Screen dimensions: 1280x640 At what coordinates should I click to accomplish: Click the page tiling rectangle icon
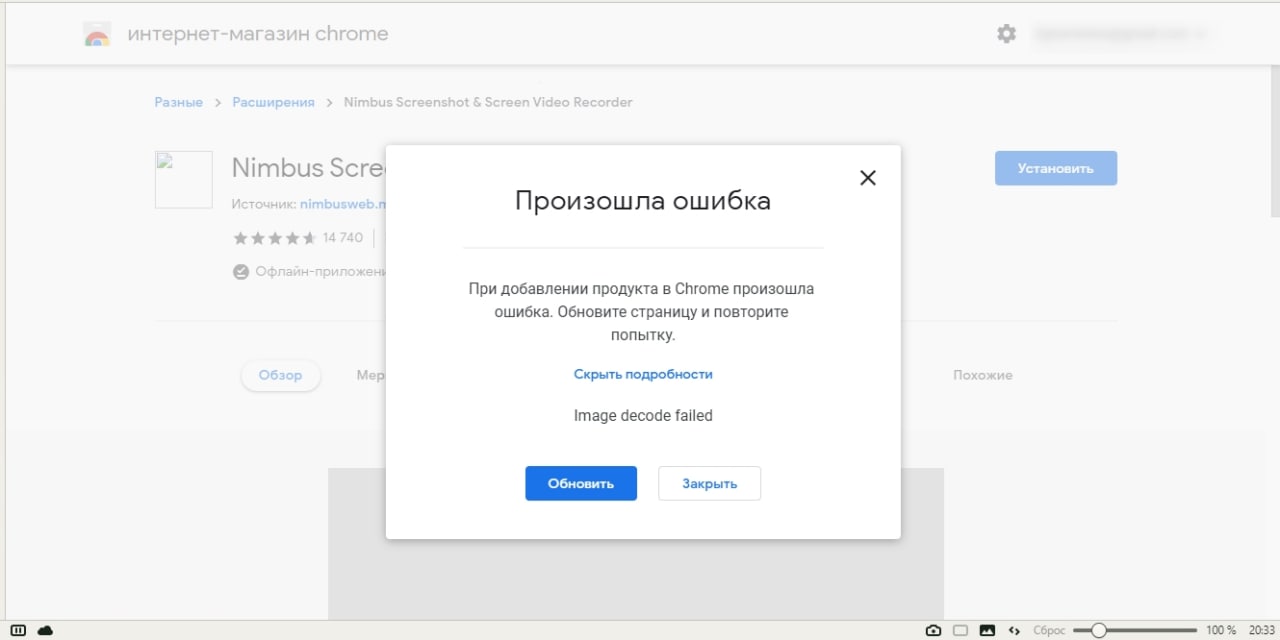pos(960,630)
